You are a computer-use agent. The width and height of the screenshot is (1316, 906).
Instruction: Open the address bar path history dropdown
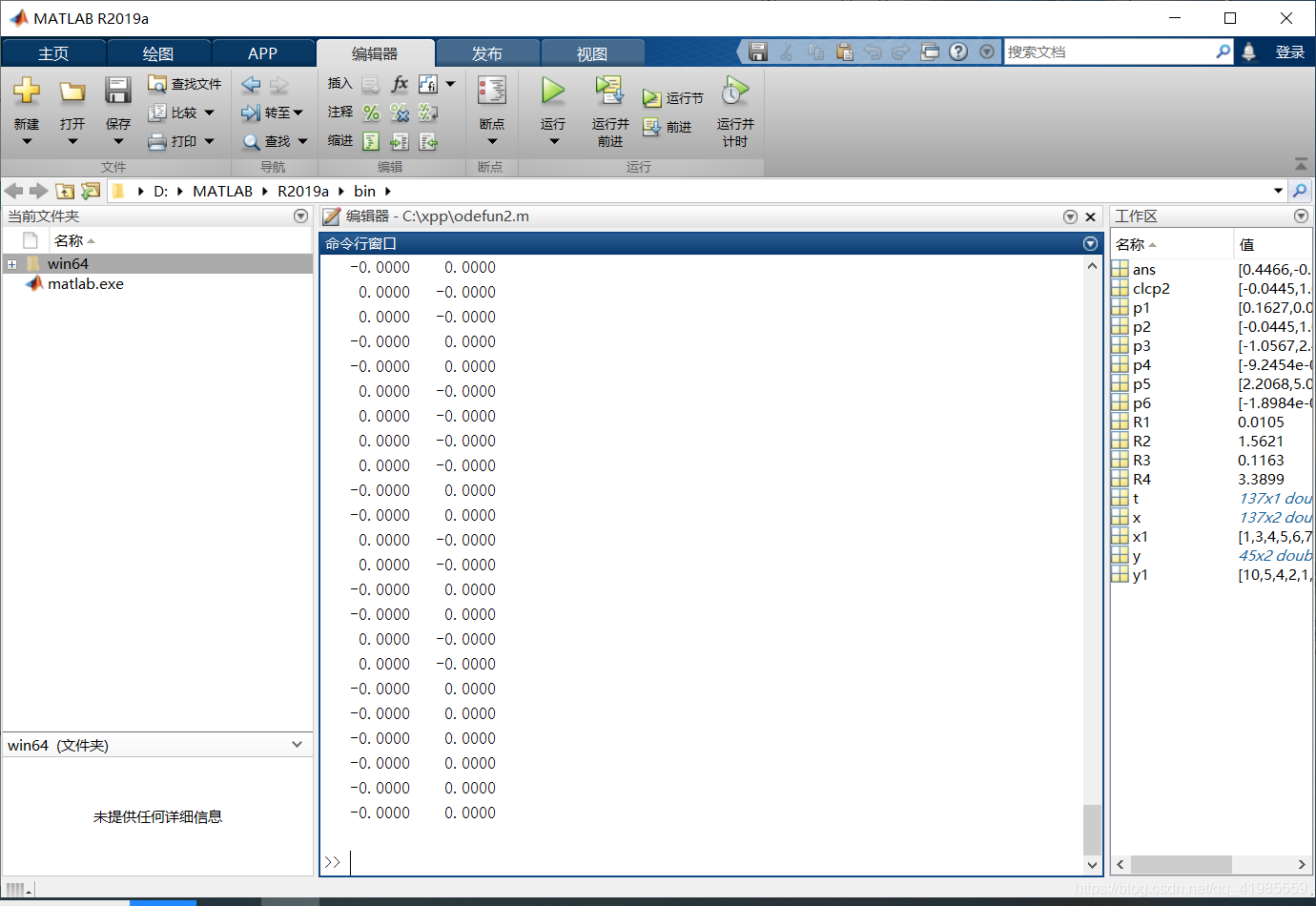[1278, 191]
